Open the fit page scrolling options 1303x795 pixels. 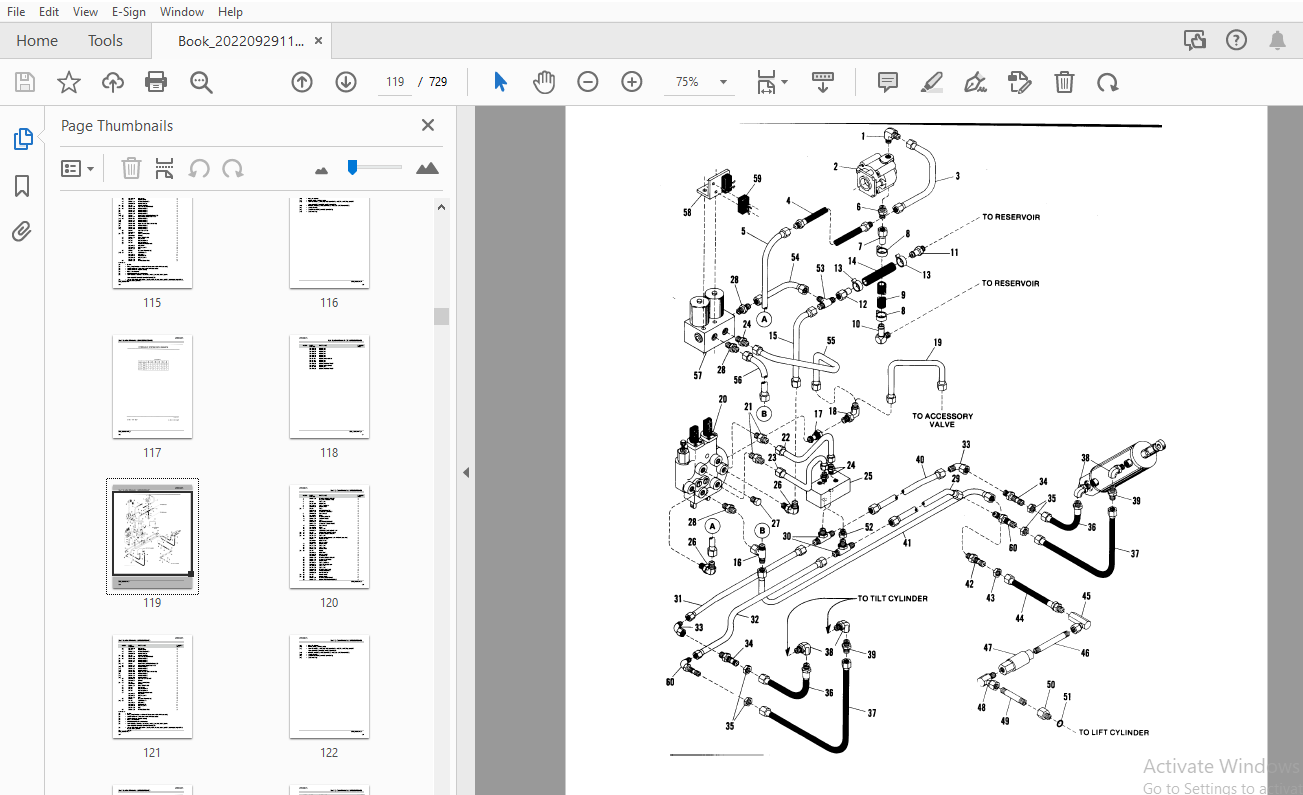772,82
